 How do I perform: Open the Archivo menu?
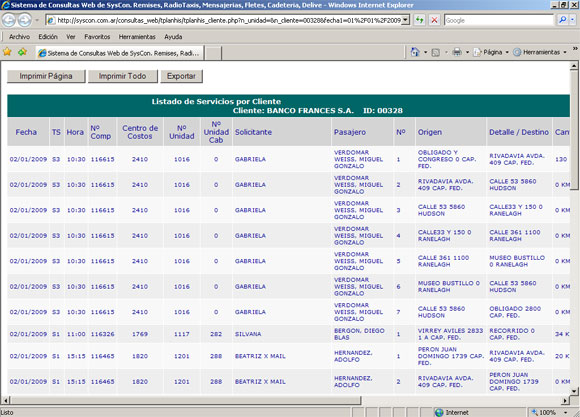19,37
